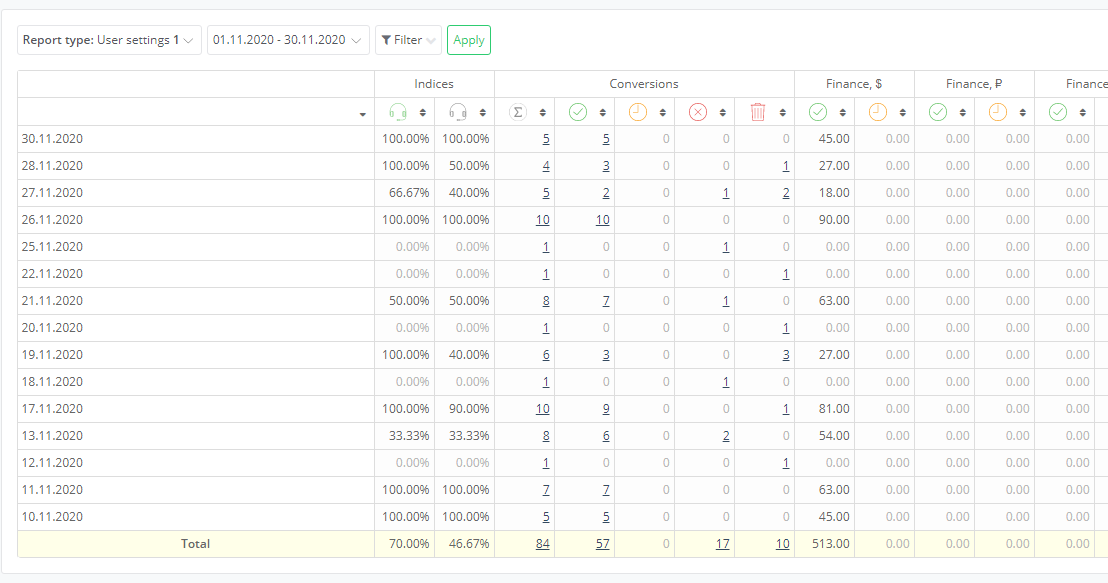1108x583 pixels.
Task: Open rejected conversions link 17 in Total row
Action: (722, 544)
